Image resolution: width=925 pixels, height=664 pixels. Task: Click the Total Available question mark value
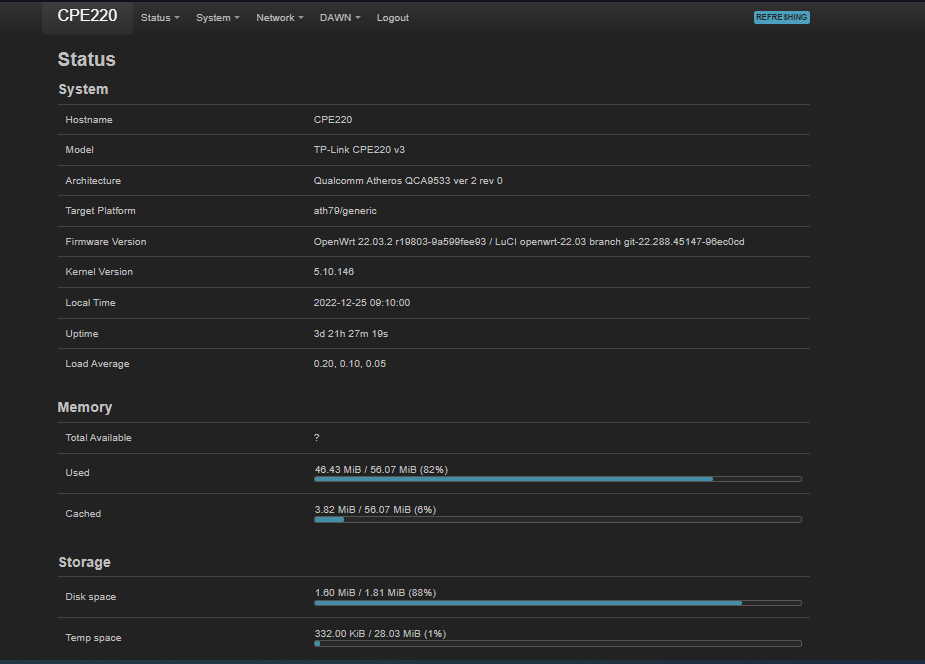pos(317,438)
